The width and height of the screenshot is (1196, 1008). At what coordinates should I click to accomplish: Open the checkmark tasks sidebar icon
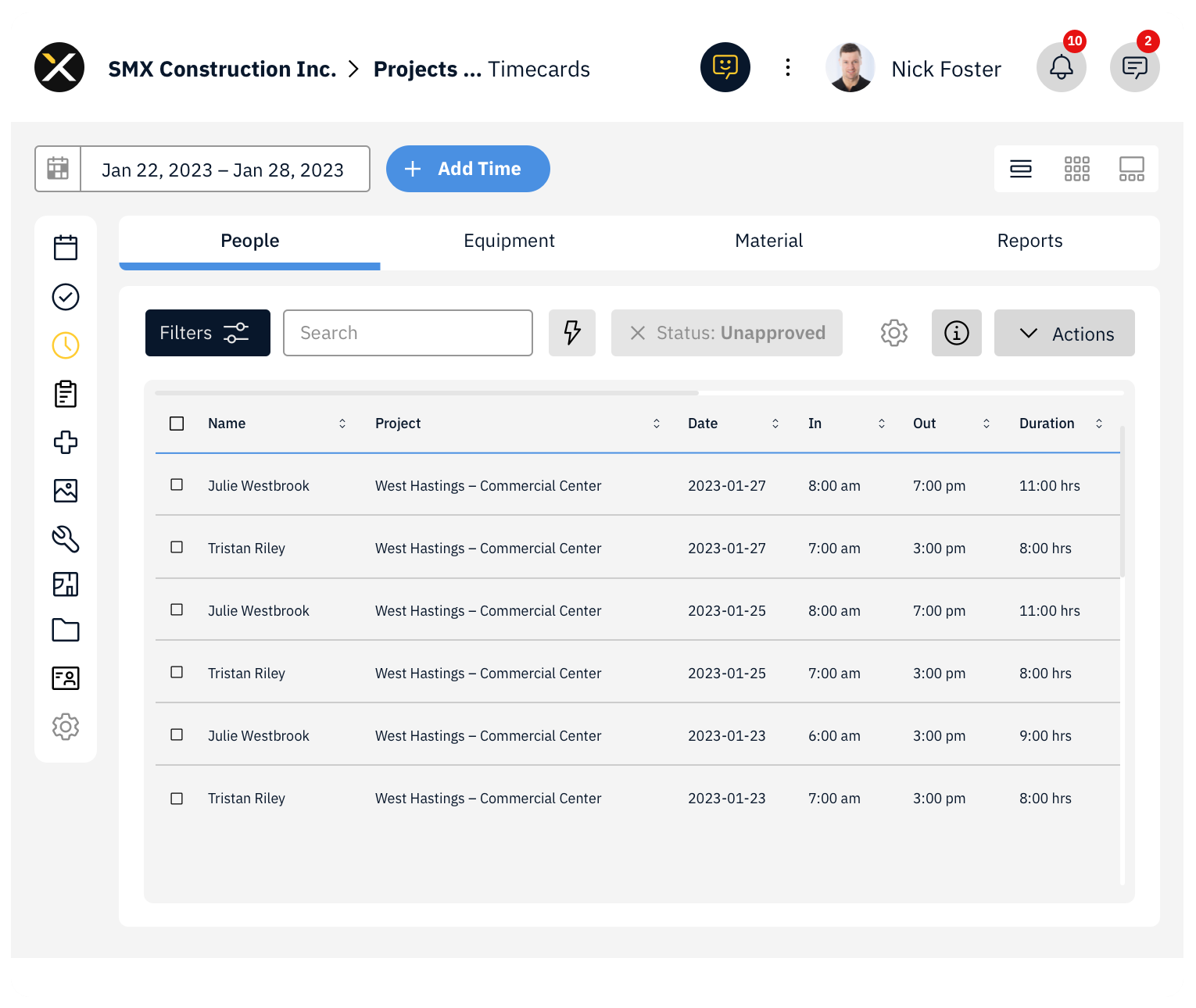(x=66, y=297)
